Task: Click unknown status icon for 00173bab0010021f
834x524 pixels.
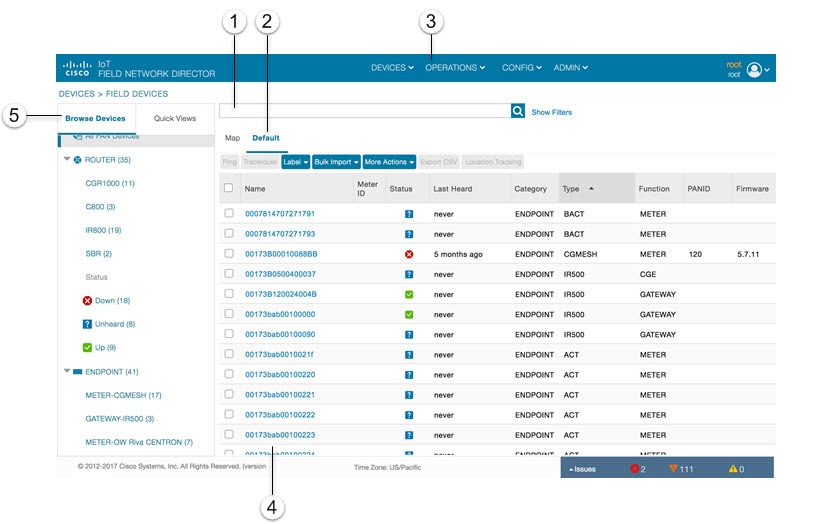Action: 409,355
